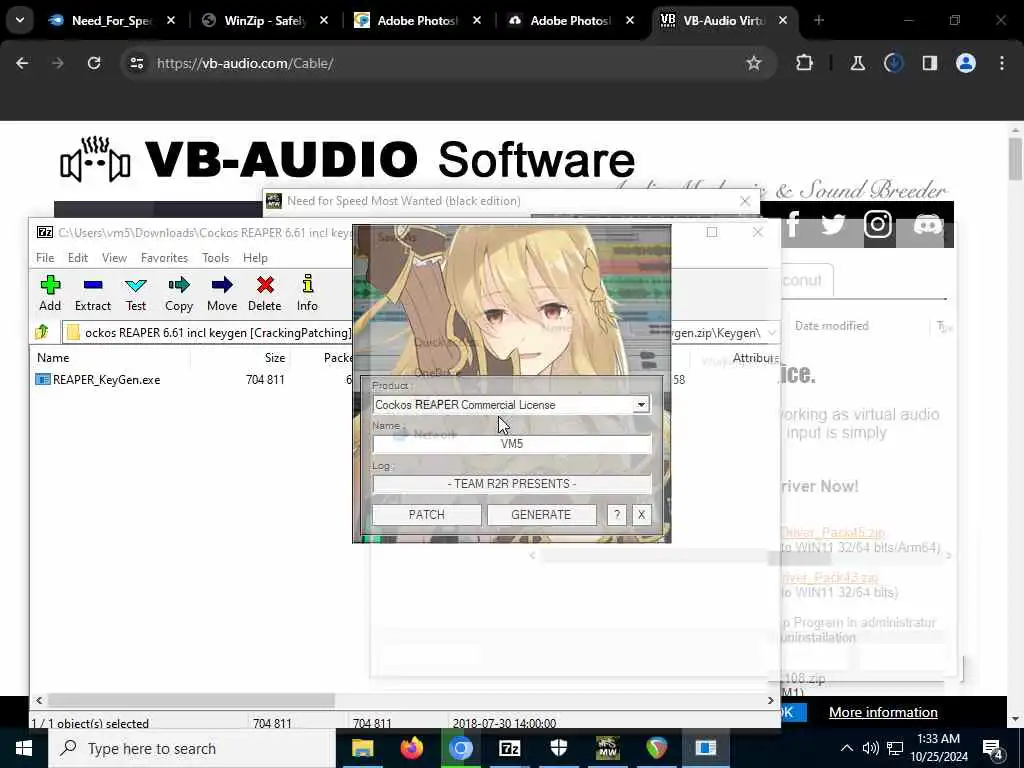Click the 7-Zip horizontal scrollbar thumb
This screenshot has width=1024, height=768.
click(x=191, y=700)
